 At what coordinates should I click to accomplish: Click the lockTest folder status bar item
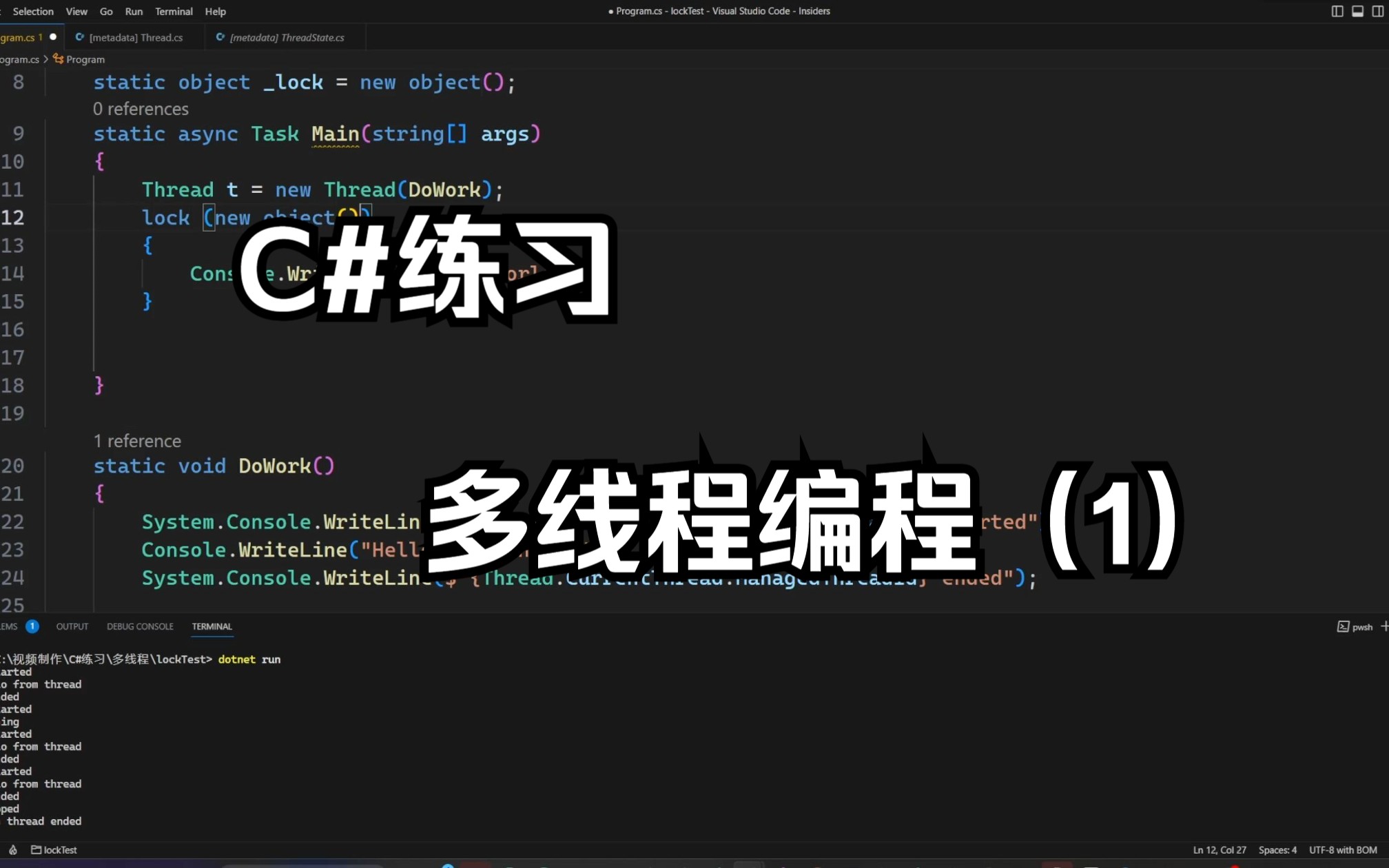[54, 850]
